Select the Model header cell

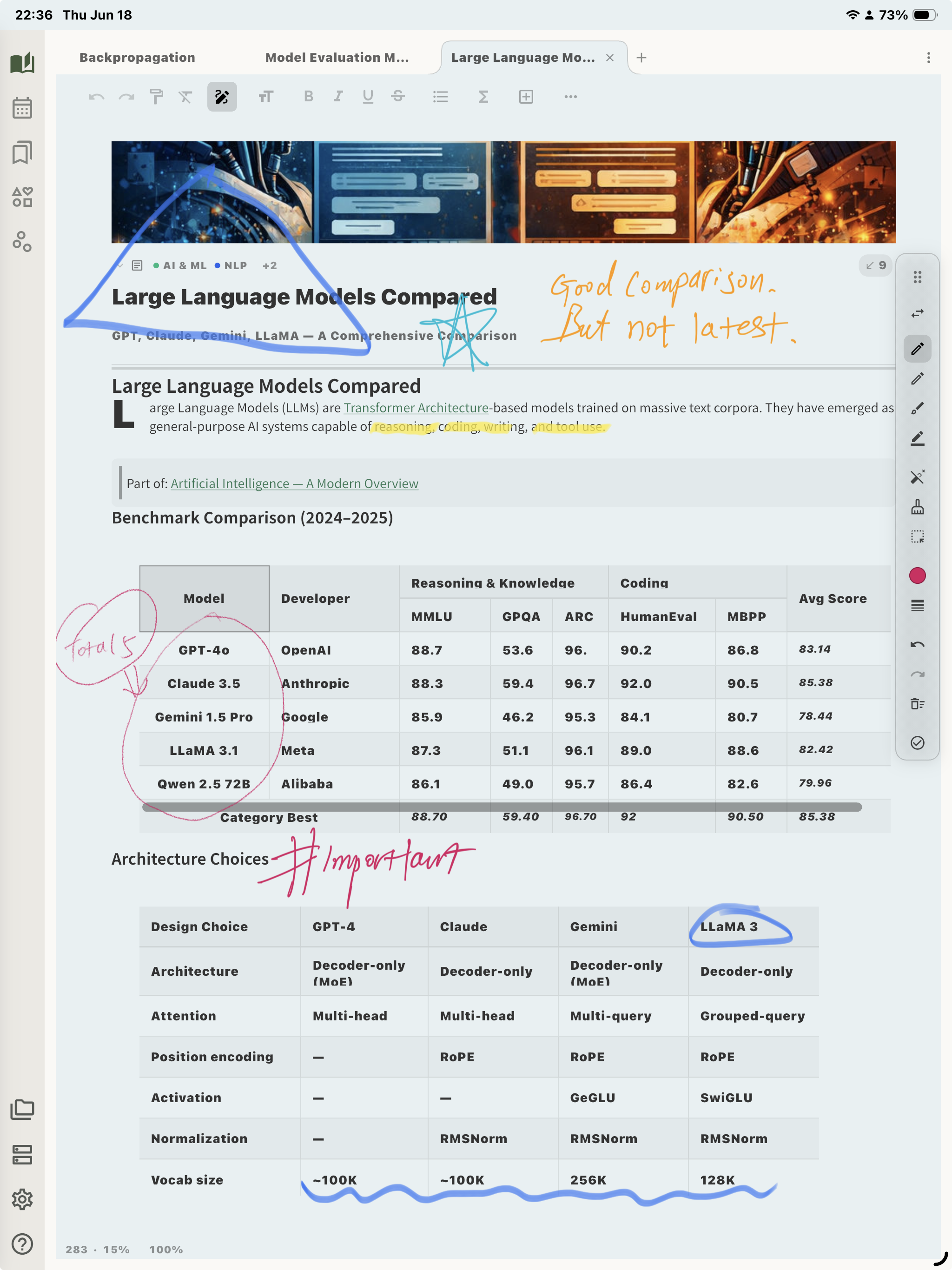tap(204, 598)
